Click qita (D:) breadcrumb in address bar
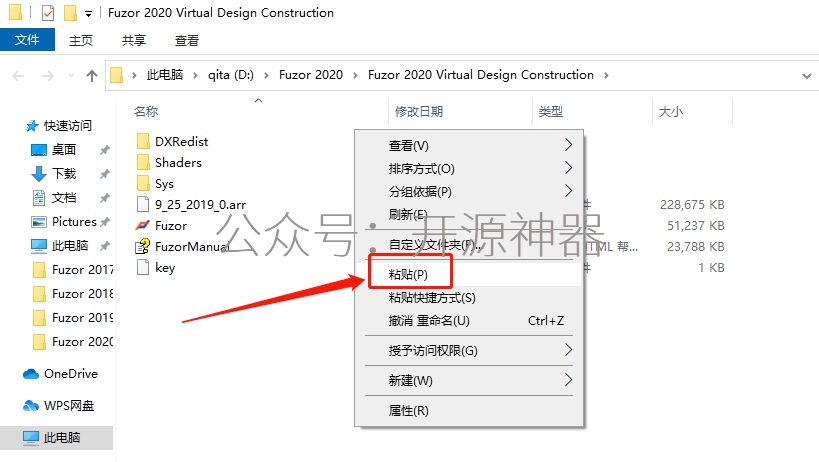 (231, 75)
